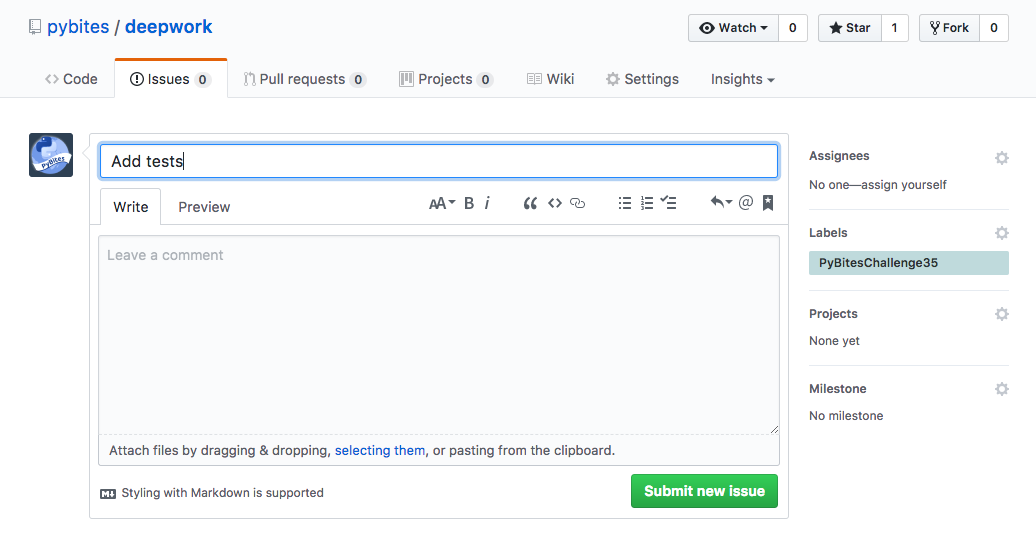This screenshot has height=547, width=1036.
Task: View the forks count
Action: [x=994, y=28]
